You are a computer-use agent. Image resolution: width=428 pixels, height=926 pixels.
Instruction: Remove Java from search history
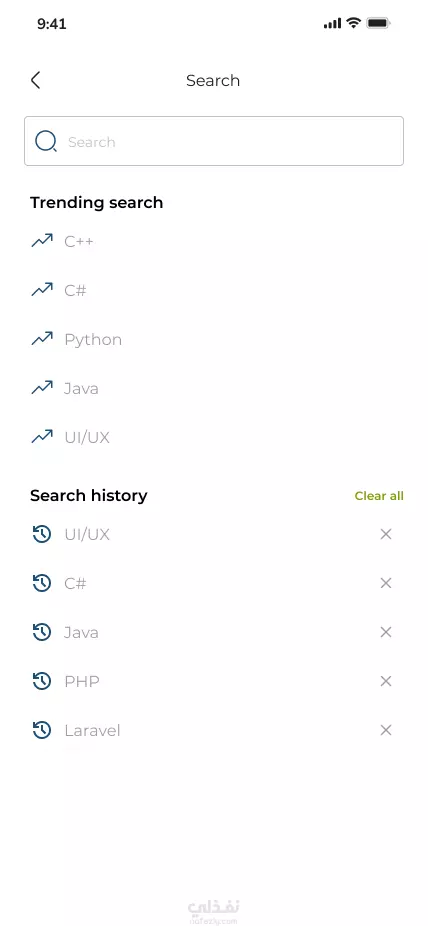pos(385,632)
